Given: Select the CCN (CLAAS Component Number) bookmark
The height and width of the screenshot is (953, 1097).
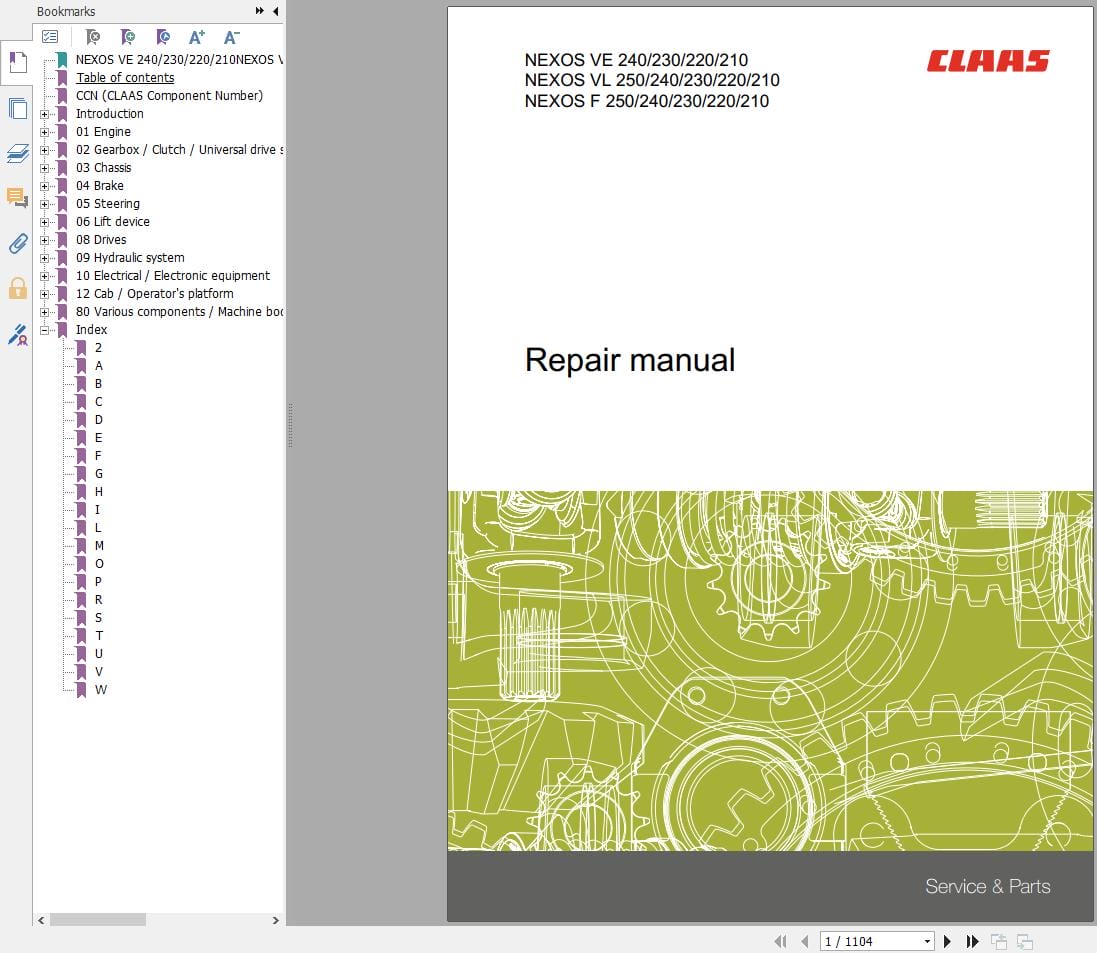Looking at the screenshot, I should 170,95.
